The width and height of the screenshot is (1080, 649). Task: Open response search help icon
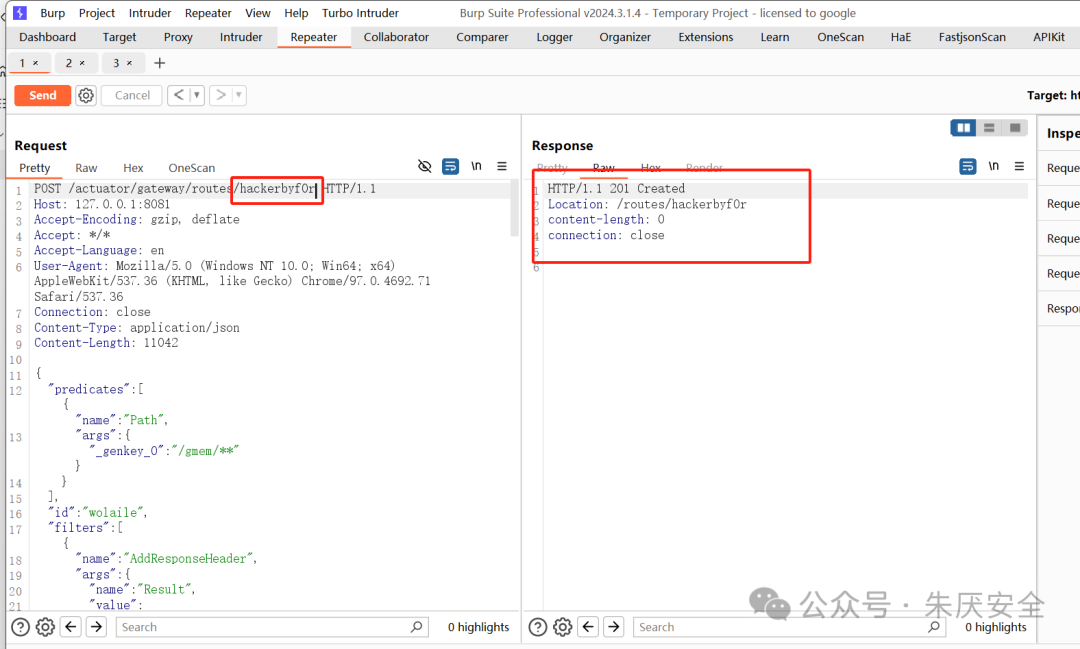coord(538,627)
